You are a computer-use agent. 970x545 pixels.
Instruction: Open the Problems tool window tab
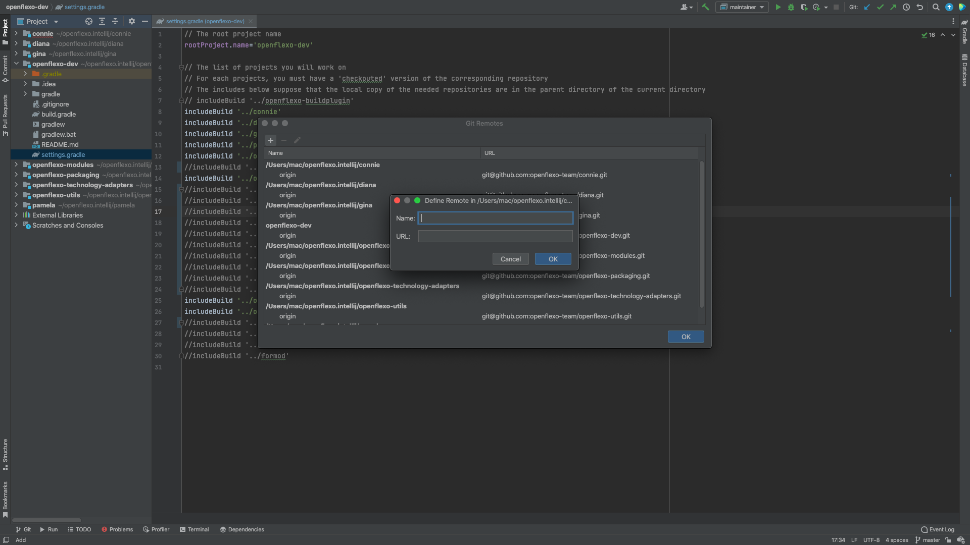click(x=118, y=530)
